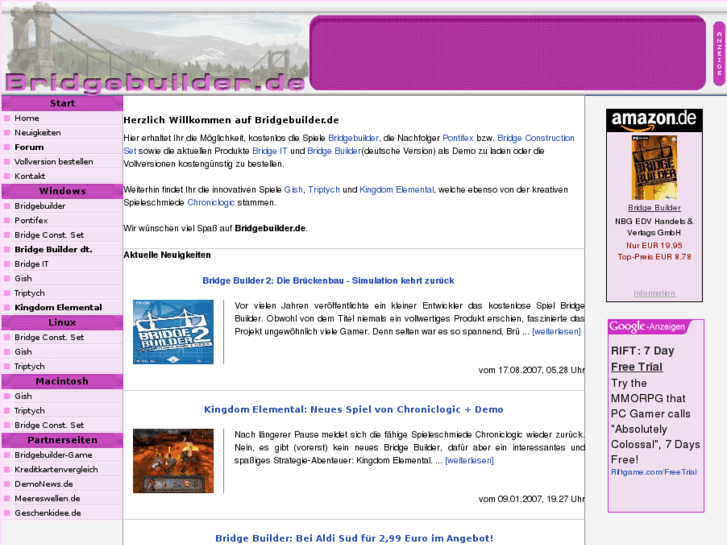Click weiterlesen for Kingdom Elemental article
The width and height of the screenshot is (727, 545).
[x=469, y=461]
